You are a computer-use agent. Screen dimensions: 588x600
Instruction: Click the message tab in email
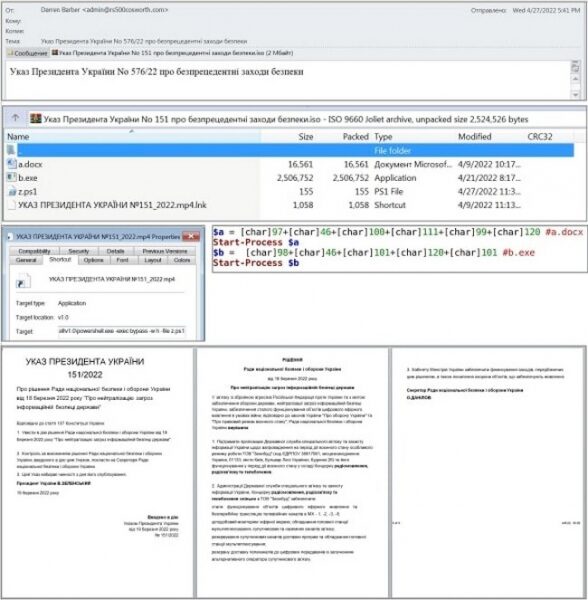pos(27,53)
